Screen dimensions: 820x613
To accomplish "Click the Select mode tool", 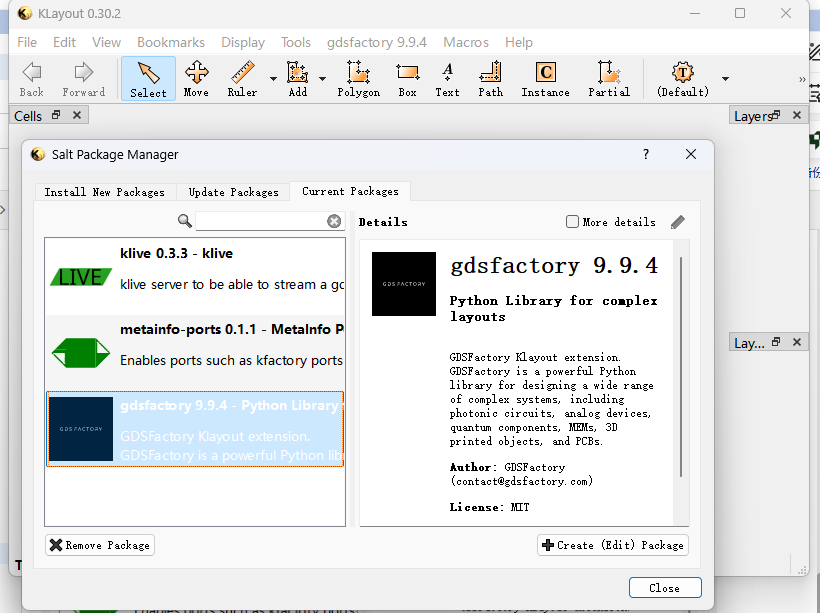I will [147, 79].
